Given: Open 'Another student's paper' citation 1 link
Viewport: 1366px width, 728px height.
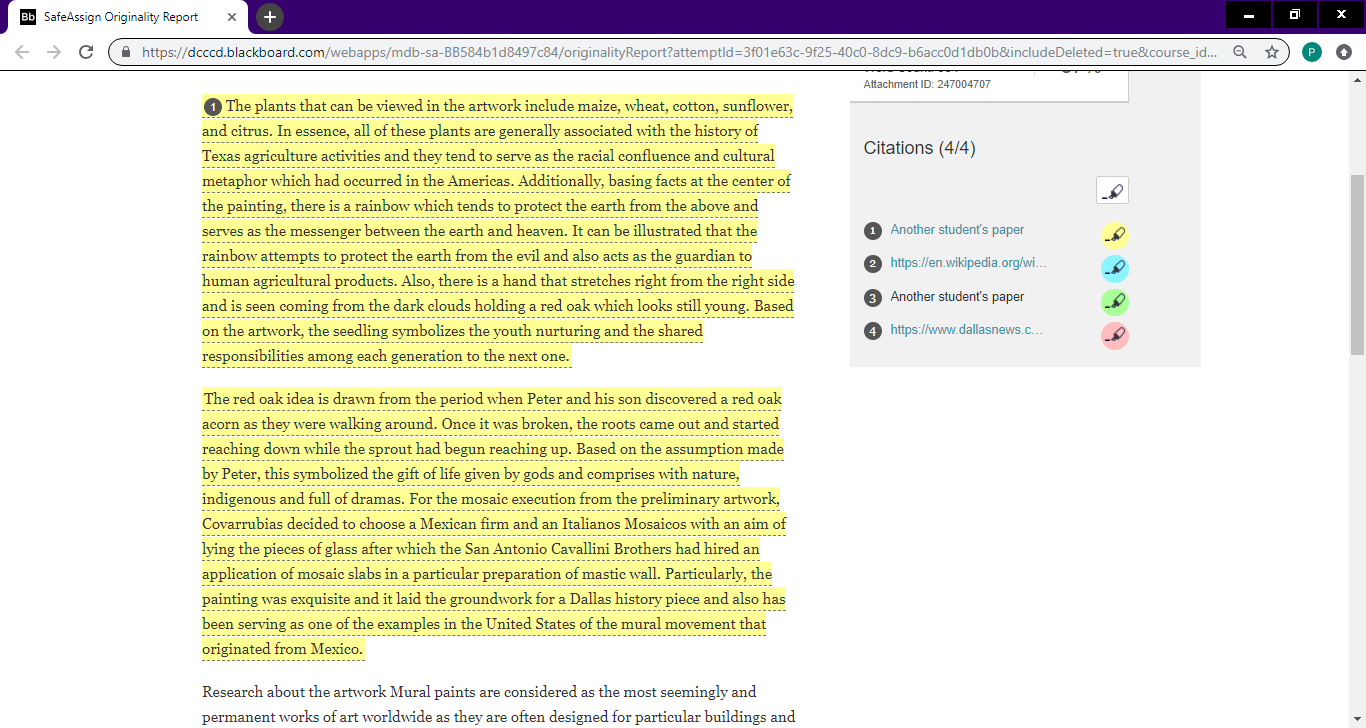Looking at the screenshot, I should 957,230.
